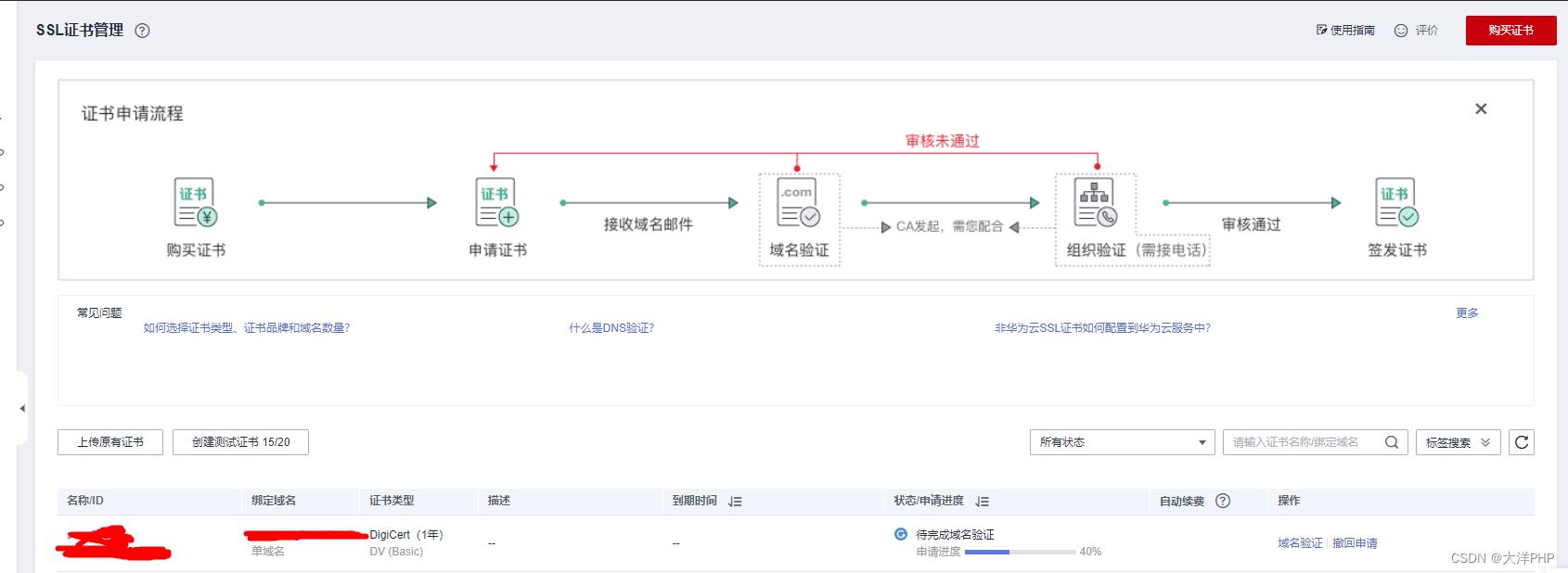
Task: Click the search magnifier icon
Action: (x=1392, y=442)
